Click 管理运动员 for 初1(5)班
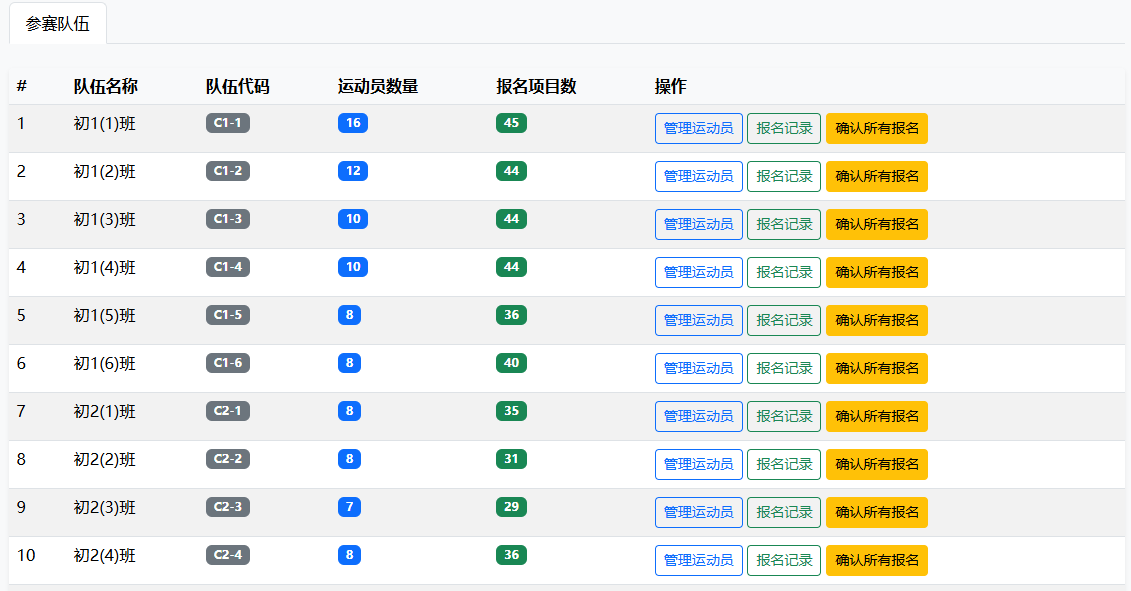Screen dimensions: 1131x591 point(698,320)
